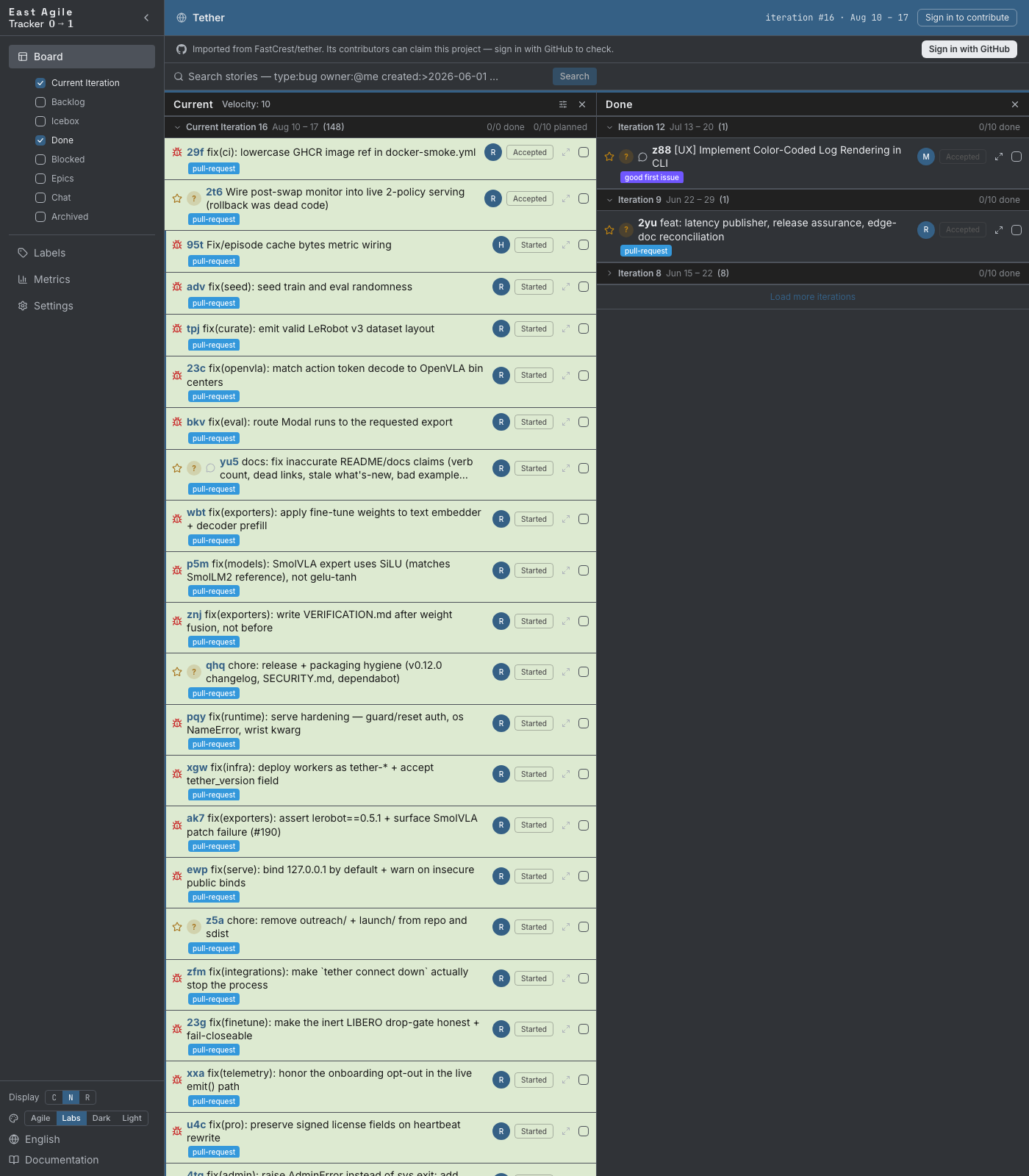Click the star icon on story qhq

177,672
